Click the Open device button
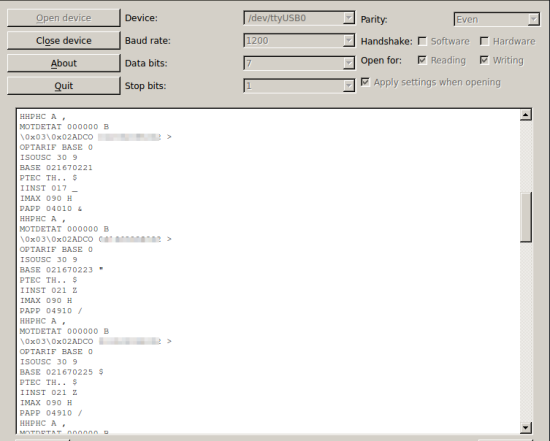Image resolution: width=550 pixels, height=441 pixels. [63, 18]
